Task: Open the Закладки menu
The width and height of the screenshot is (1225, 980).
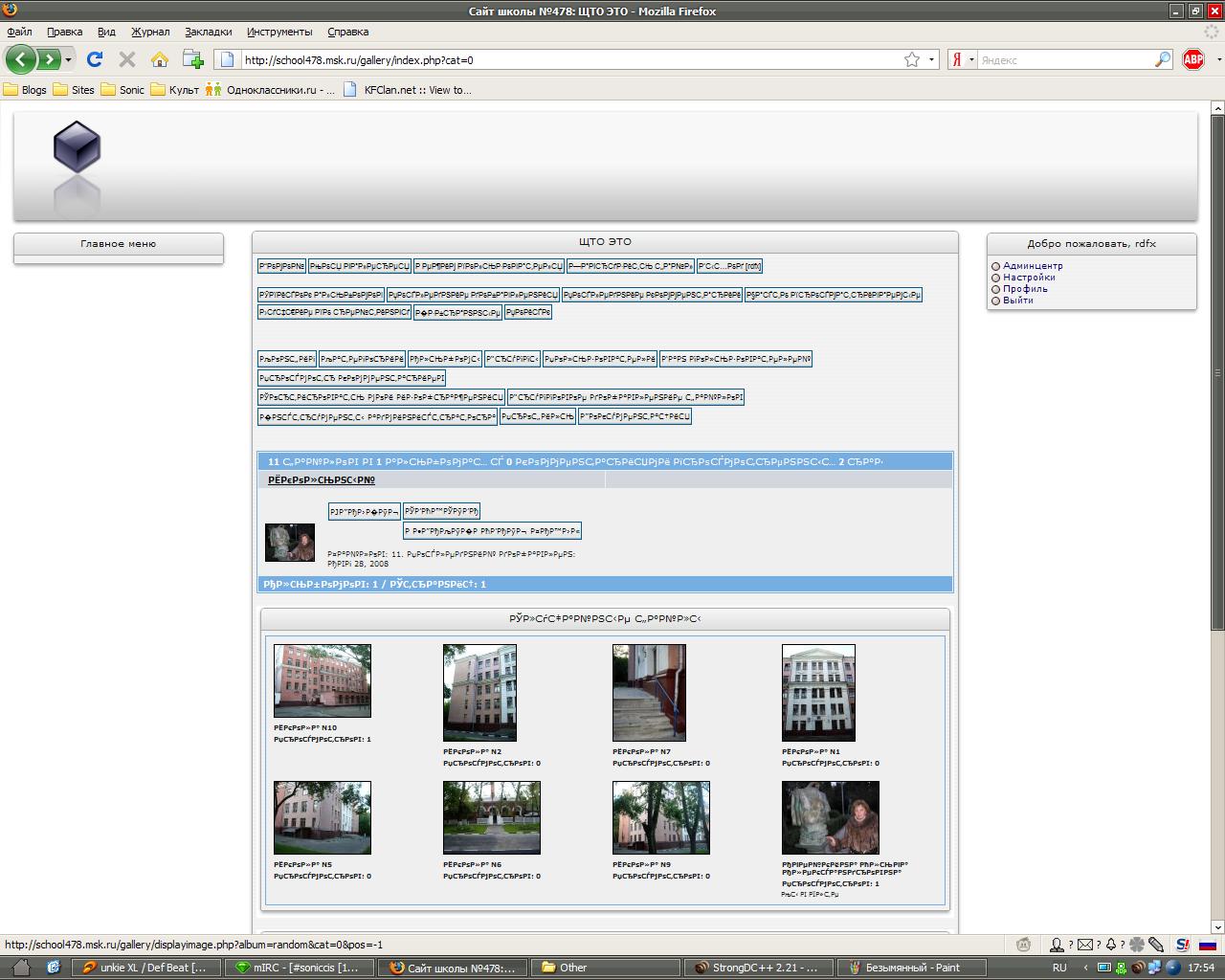Action: coord(208,32)
